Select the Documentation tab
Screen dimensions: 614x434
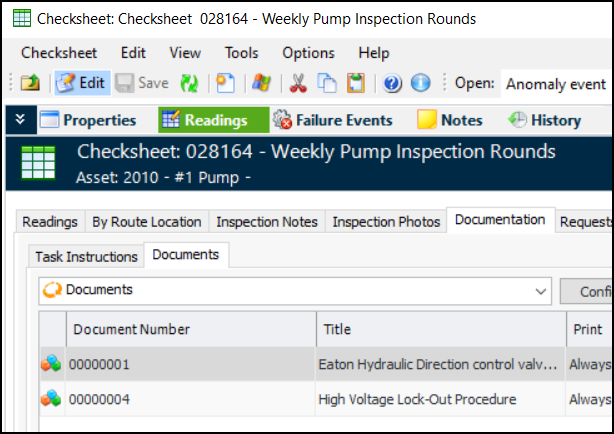click(500, 220)
